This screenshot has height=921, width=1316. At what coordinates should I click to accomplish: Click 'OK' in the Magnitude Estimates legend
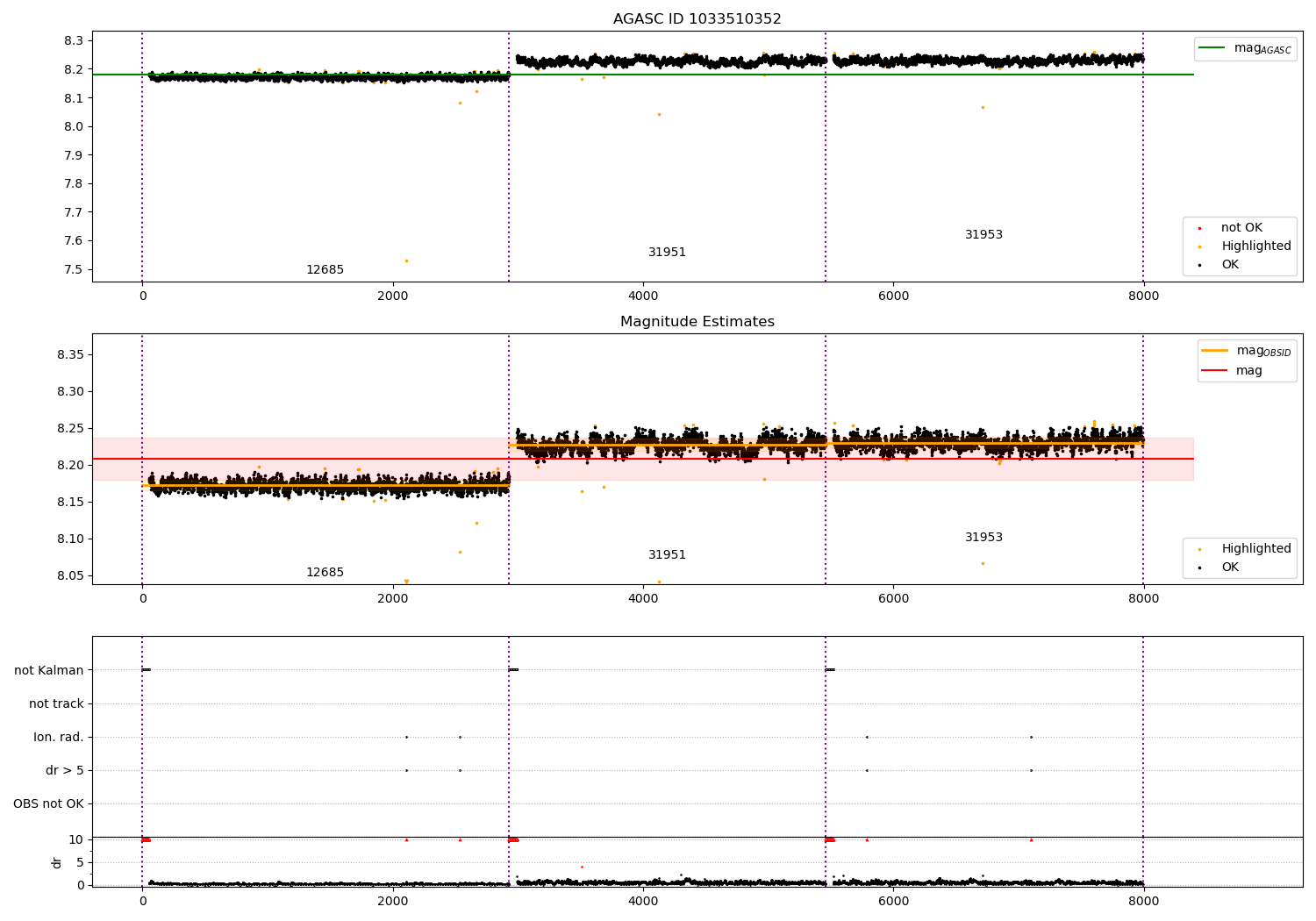click(x=1229, y=568)
